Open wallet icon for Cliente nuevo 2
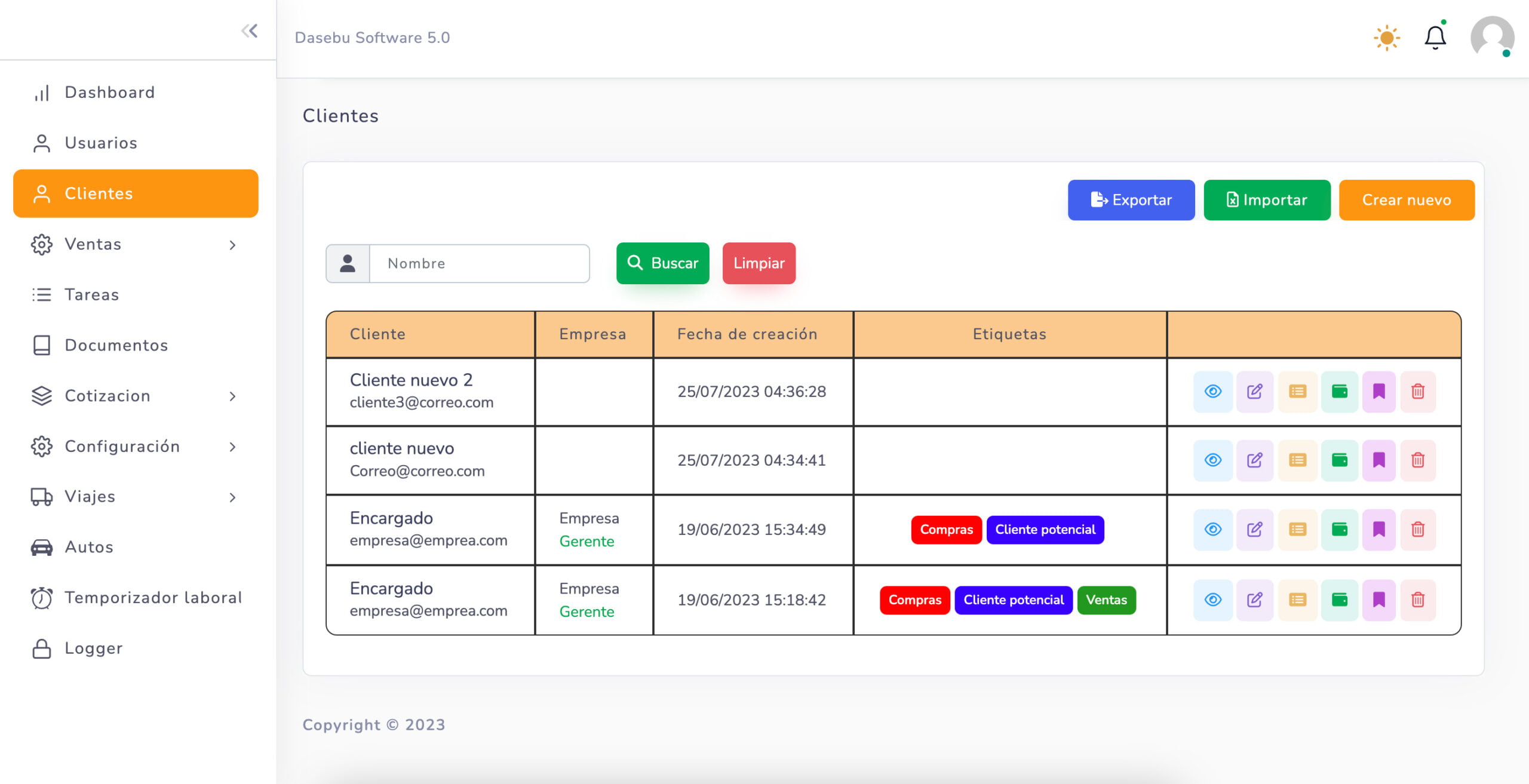 click(1340, 392)
